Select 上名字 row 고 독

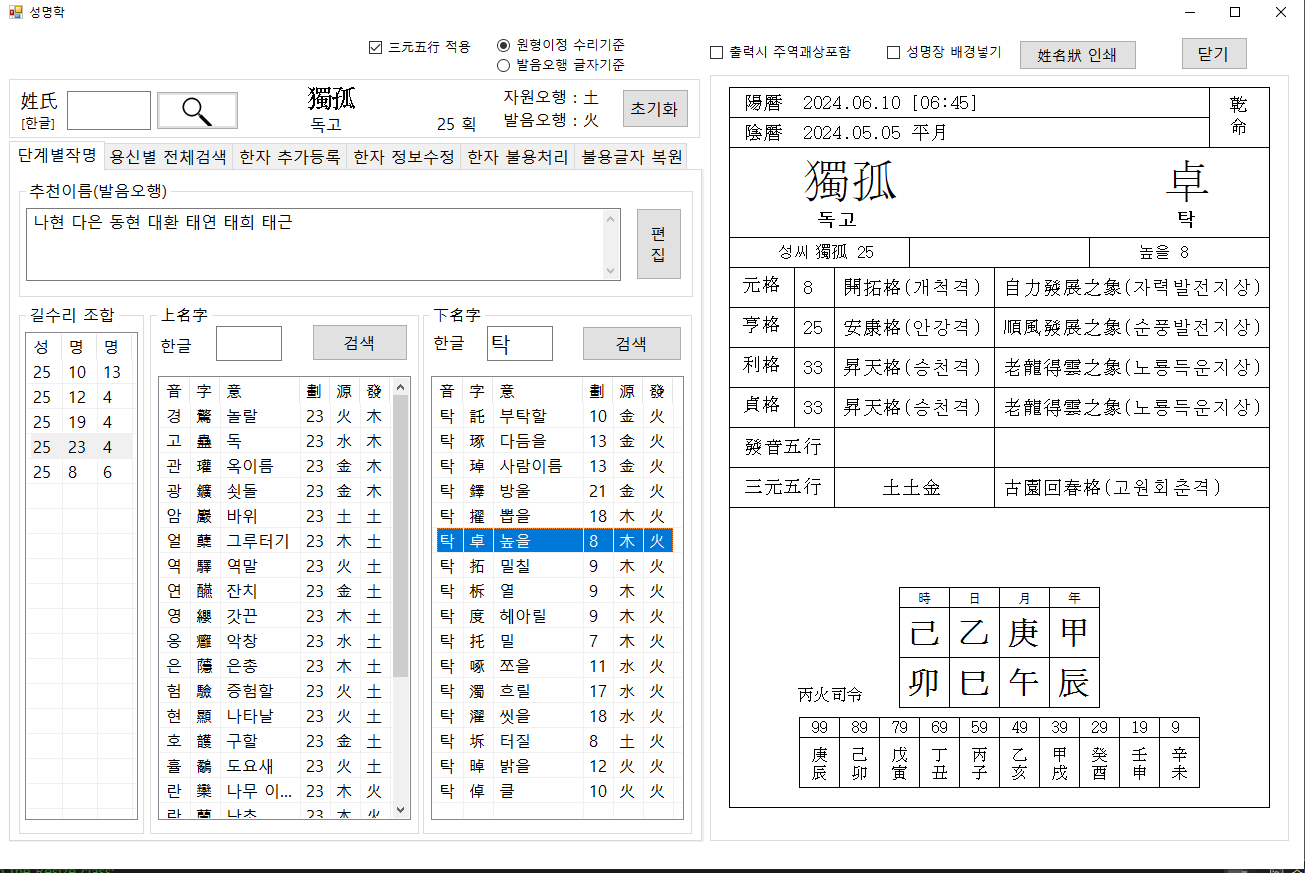tap(276, 441)
